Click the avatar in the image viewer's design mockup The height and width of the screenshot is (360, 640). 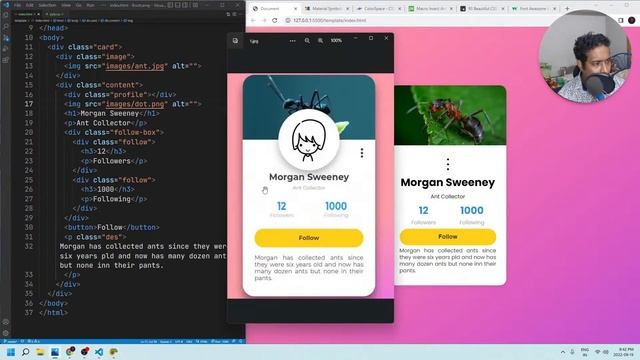(x=309, y=140)
